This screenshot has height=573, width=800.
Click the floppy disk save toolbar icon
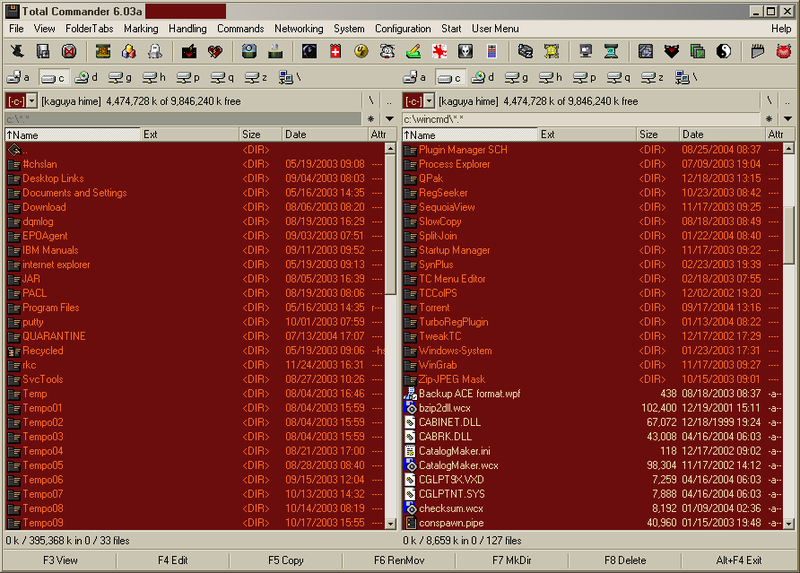(x=43, y=51)
